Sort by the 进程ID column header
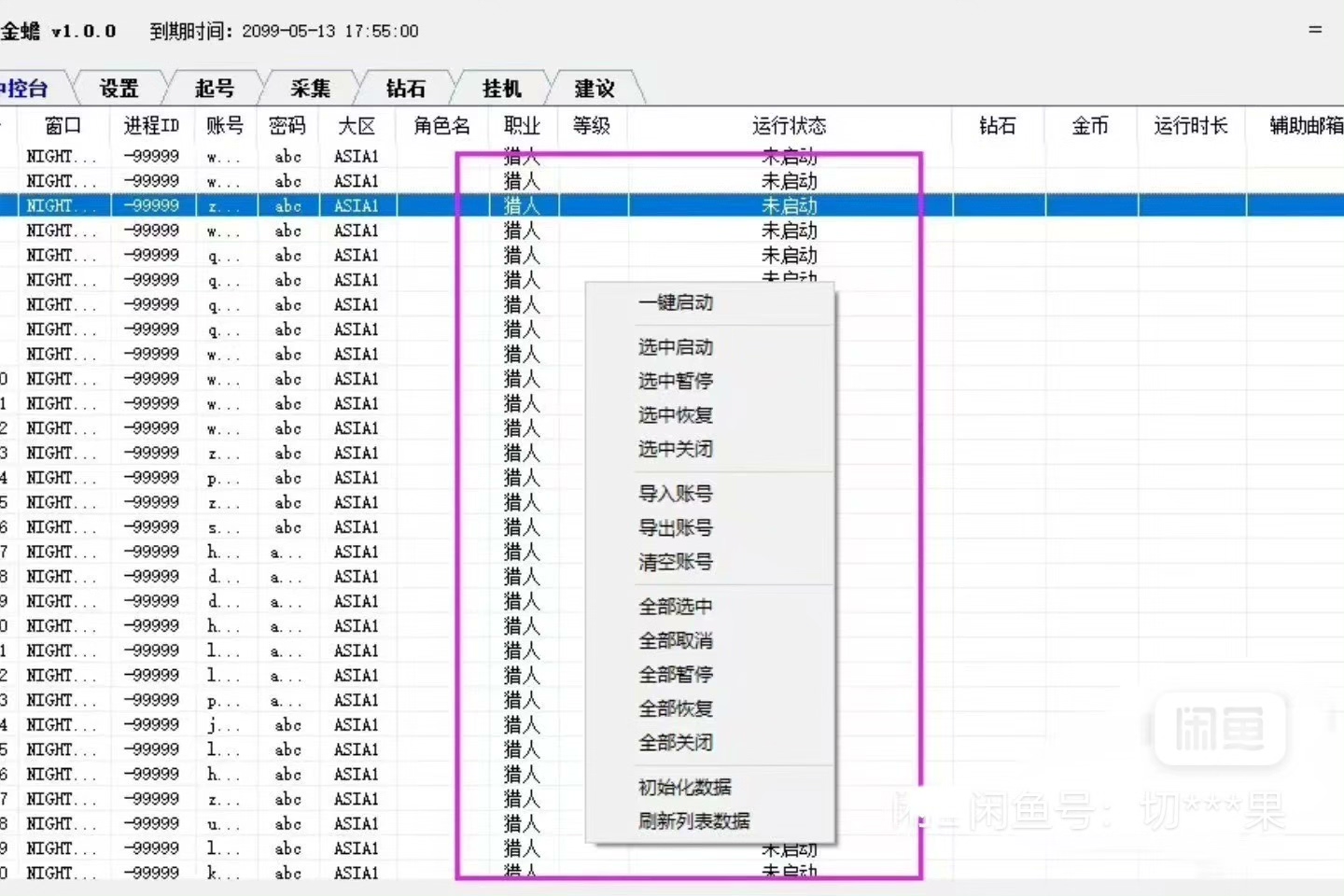The height and width of the screenshot is (896, 1344). (x=151, y=126)
